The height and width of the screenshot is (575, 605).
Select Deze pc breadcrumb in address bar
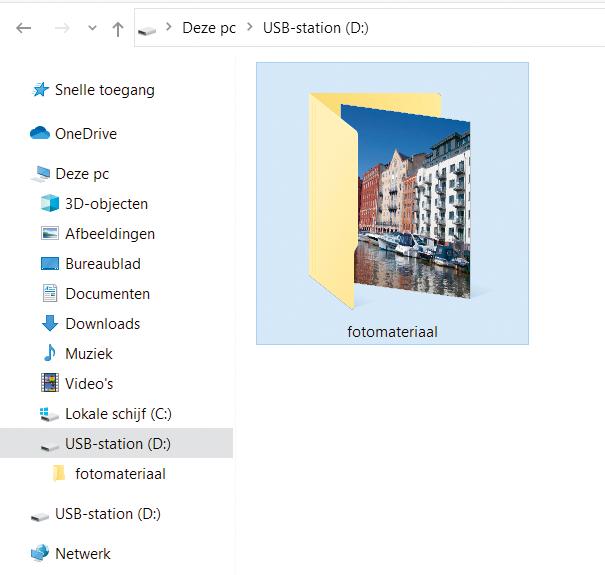[x=209, y=28]
